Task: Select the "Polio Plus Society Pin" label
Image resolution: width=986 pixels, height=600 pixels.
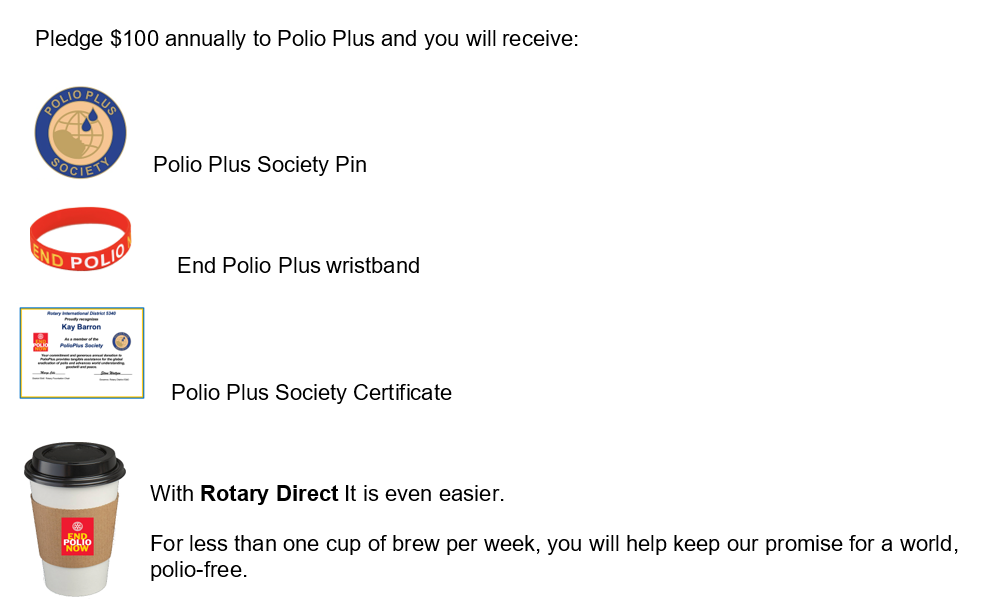Action: click(x=259, y=165)
